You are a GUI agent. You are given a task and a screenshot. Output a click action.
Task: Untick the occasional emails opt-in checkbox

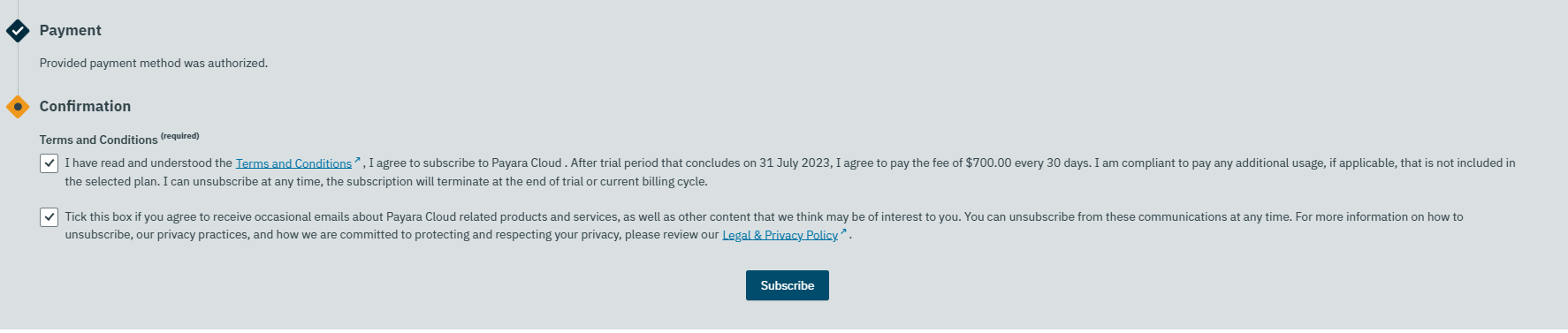tap(49, 216)
